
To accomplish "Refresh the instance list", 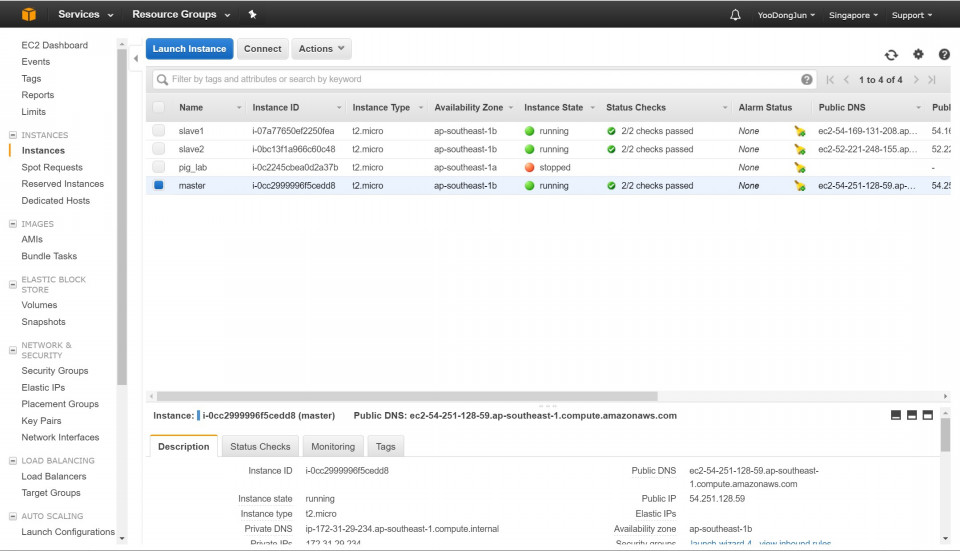I will tap(891, 54).
